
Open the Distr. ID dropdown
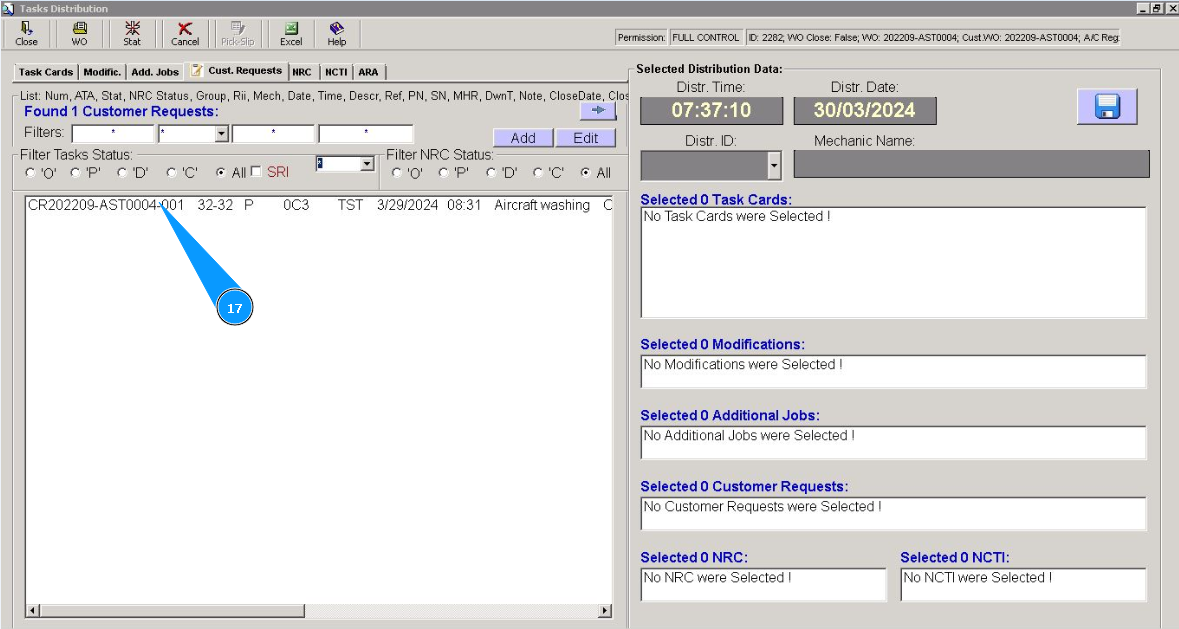[x=774, y=165]
